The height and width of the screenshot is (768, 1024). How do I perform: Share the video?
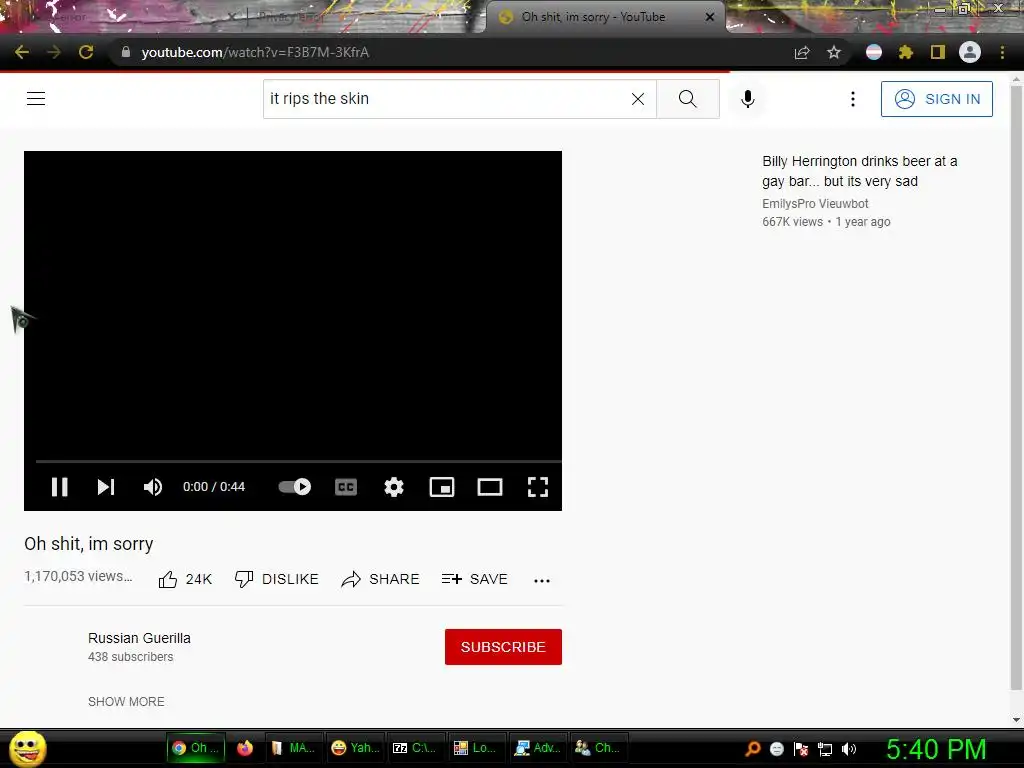coord(380,579)
